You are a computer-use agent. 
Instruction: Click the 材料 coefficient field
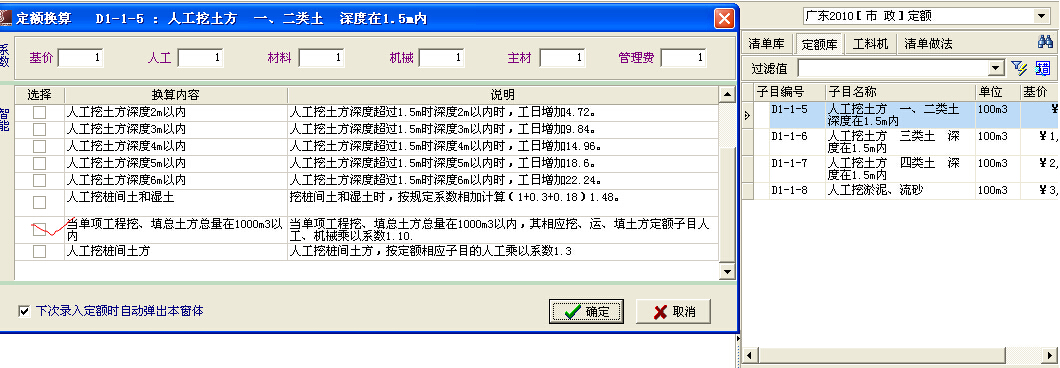point(321,58)
